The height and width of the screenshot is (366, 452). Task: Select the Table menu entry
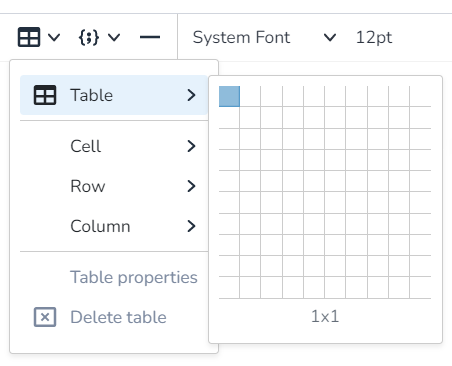pyautogui.click(x=114, y=95)
